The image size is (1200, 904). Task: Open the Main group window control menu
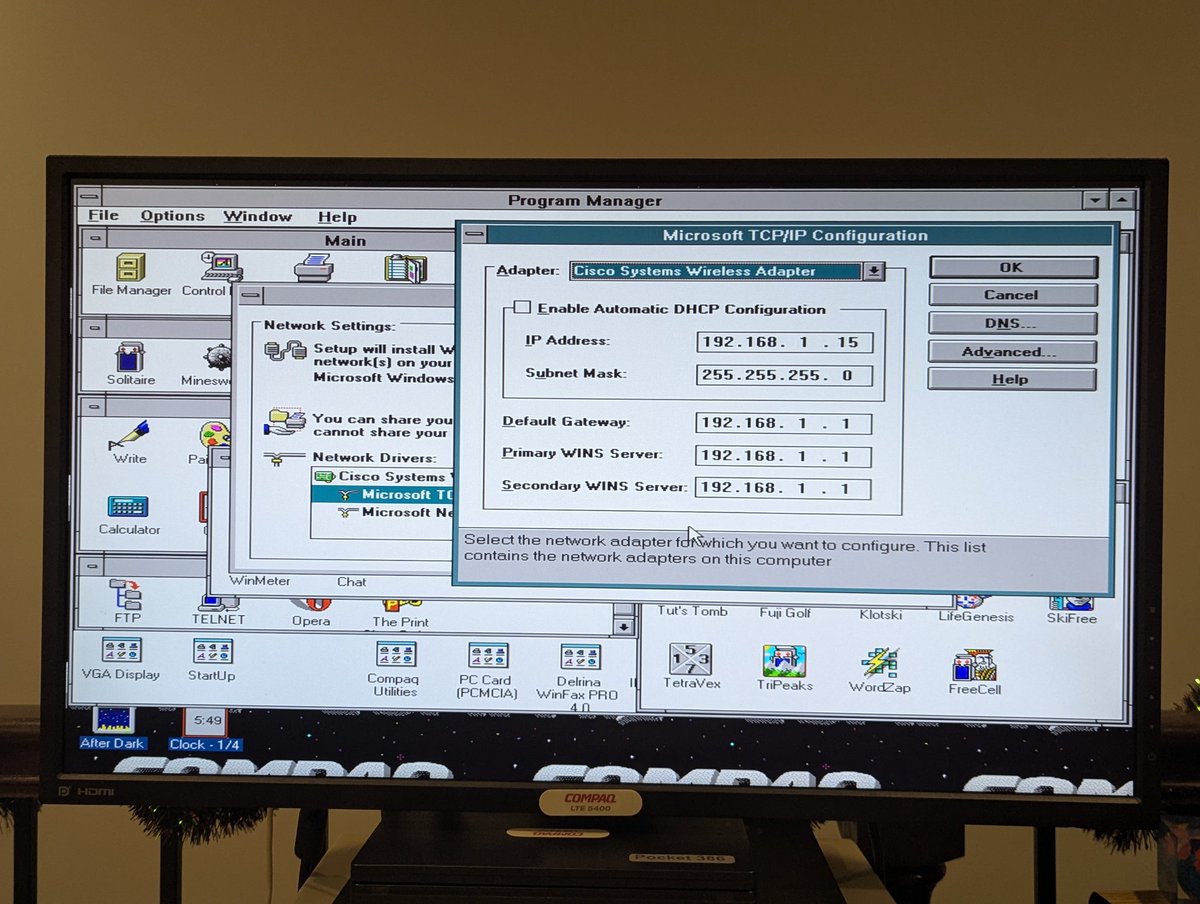pos(95,240)
